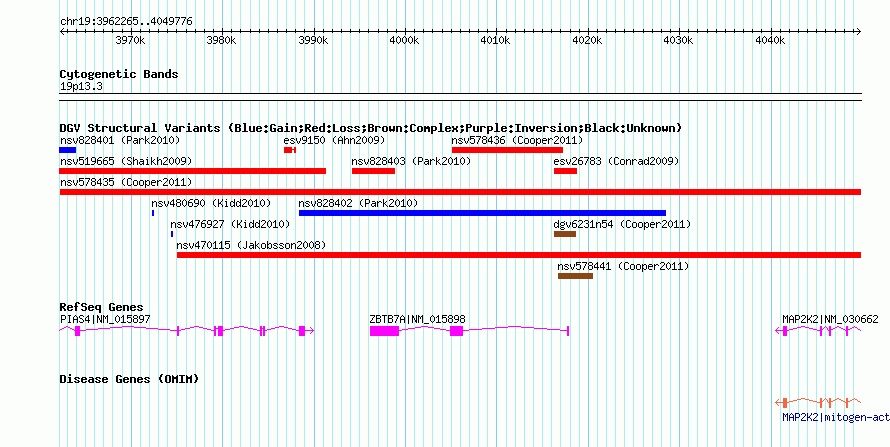Image resolution: width=890 pixels, height=447 pixels.
Task: Click the small red esv9150 loss bar
Action: [x=289, y=150]
